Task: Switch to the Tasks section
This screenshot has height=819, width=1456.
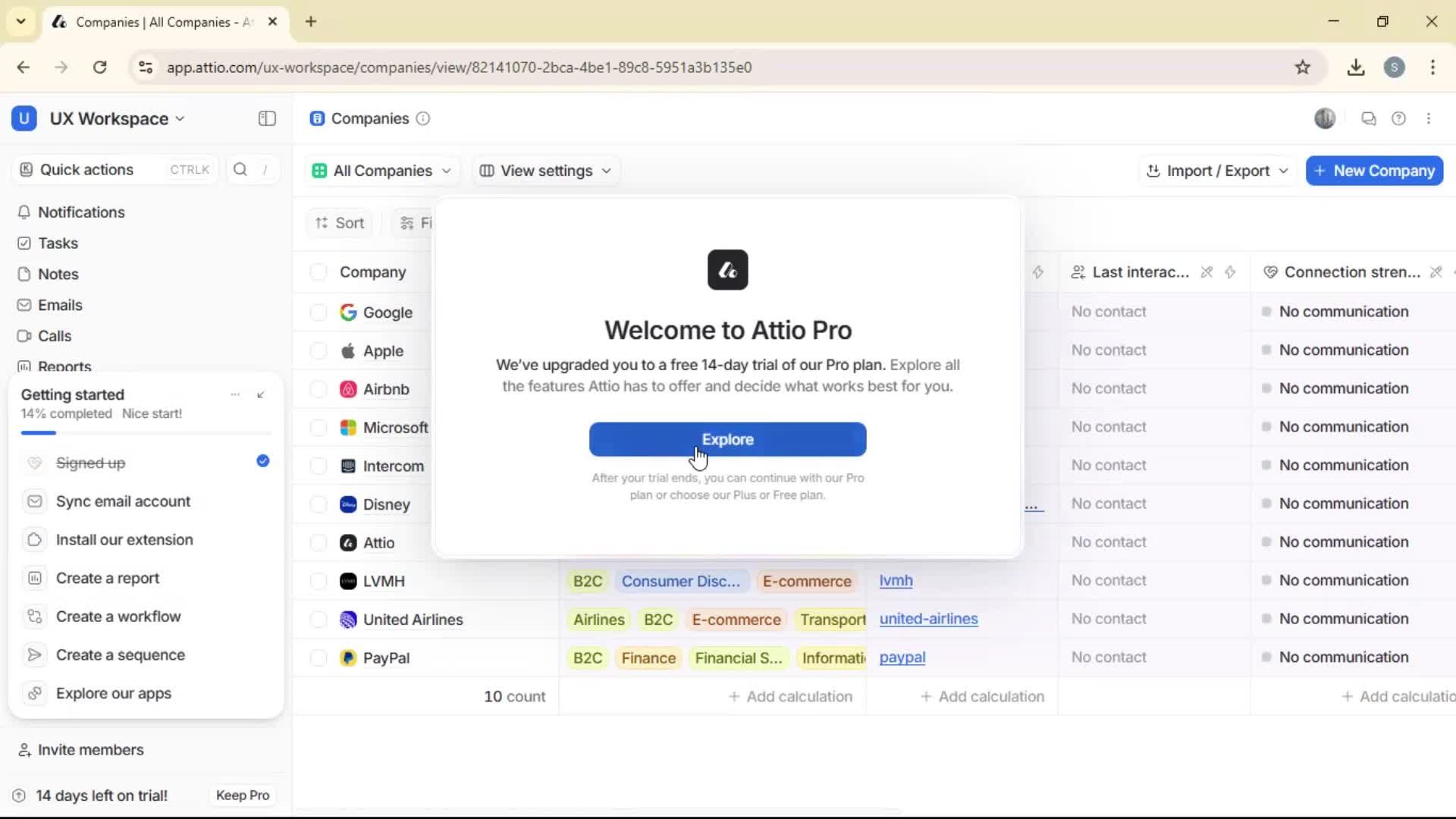Action: [x=57, y=243]
